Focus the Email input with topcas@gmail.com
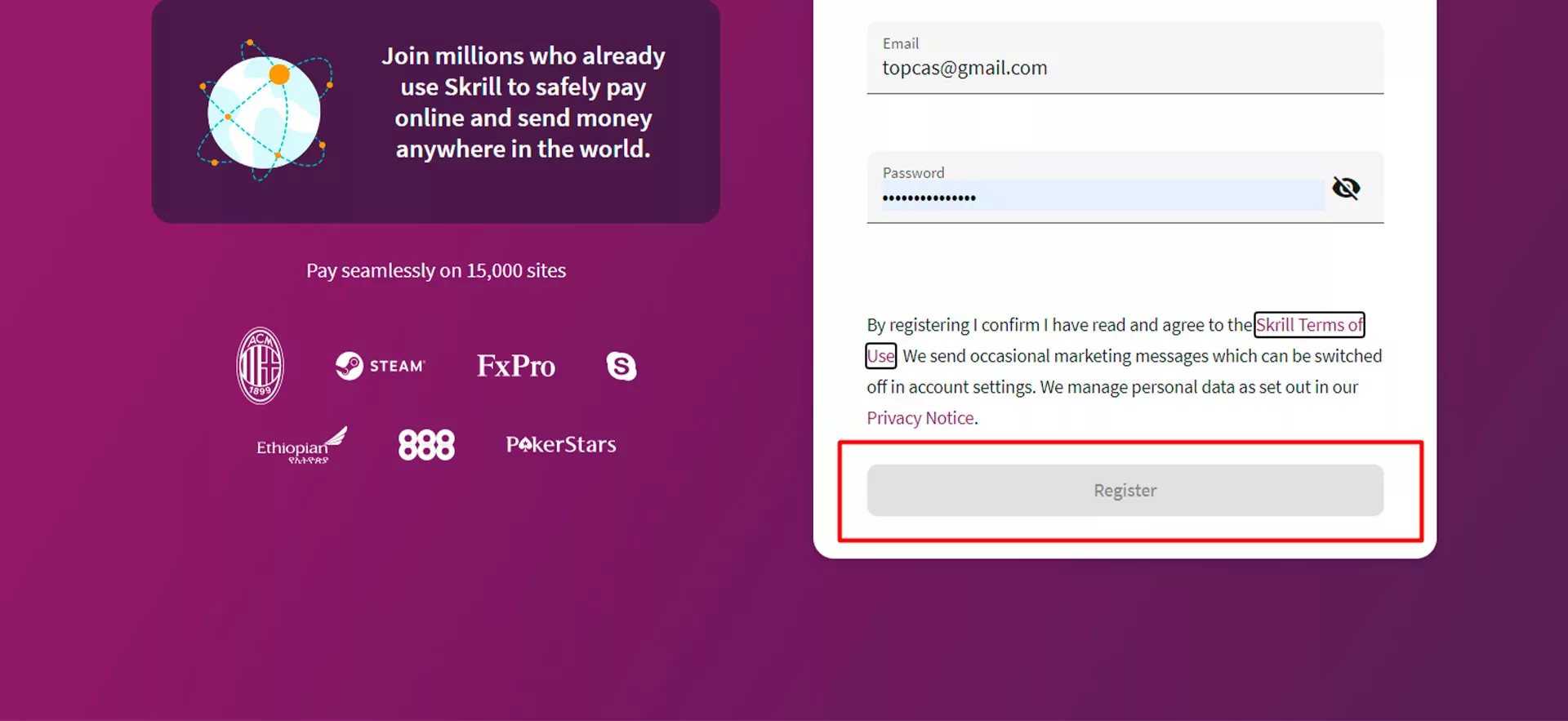The width and height of the screenshot is (1568, 721). tap(1124, 68)
